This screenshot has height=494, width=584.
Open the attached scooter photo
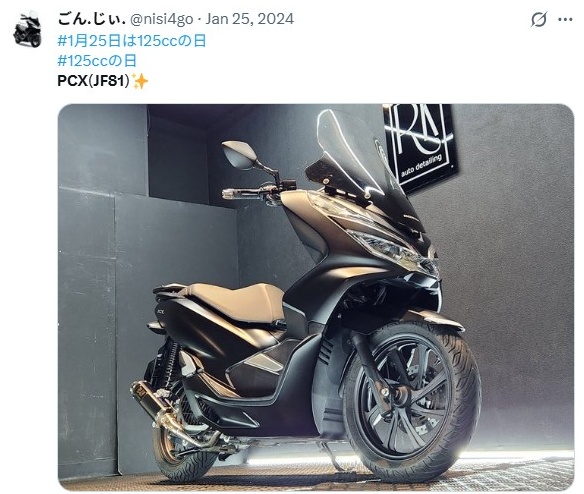pyautogui.click(x=316, y=297)
